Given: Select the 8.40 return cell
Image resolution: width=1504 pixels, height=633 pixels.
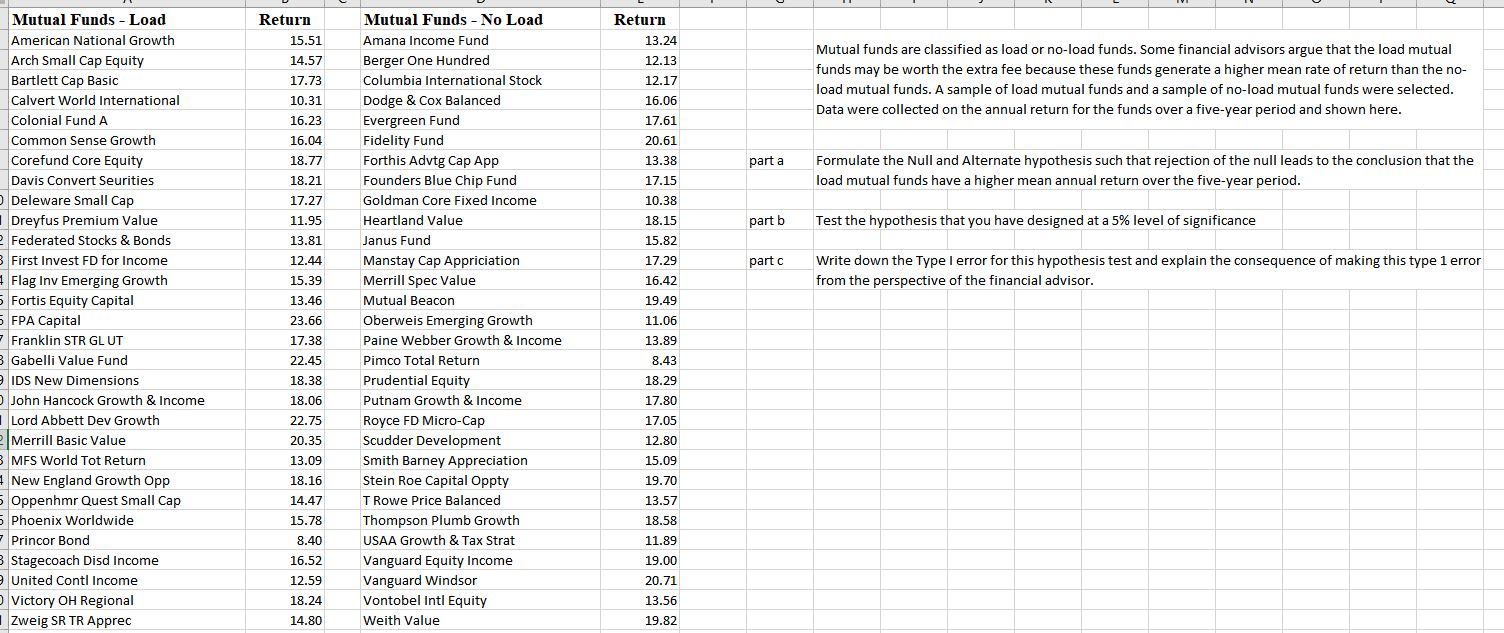Looking at the screenshot, I should [285, 540].
